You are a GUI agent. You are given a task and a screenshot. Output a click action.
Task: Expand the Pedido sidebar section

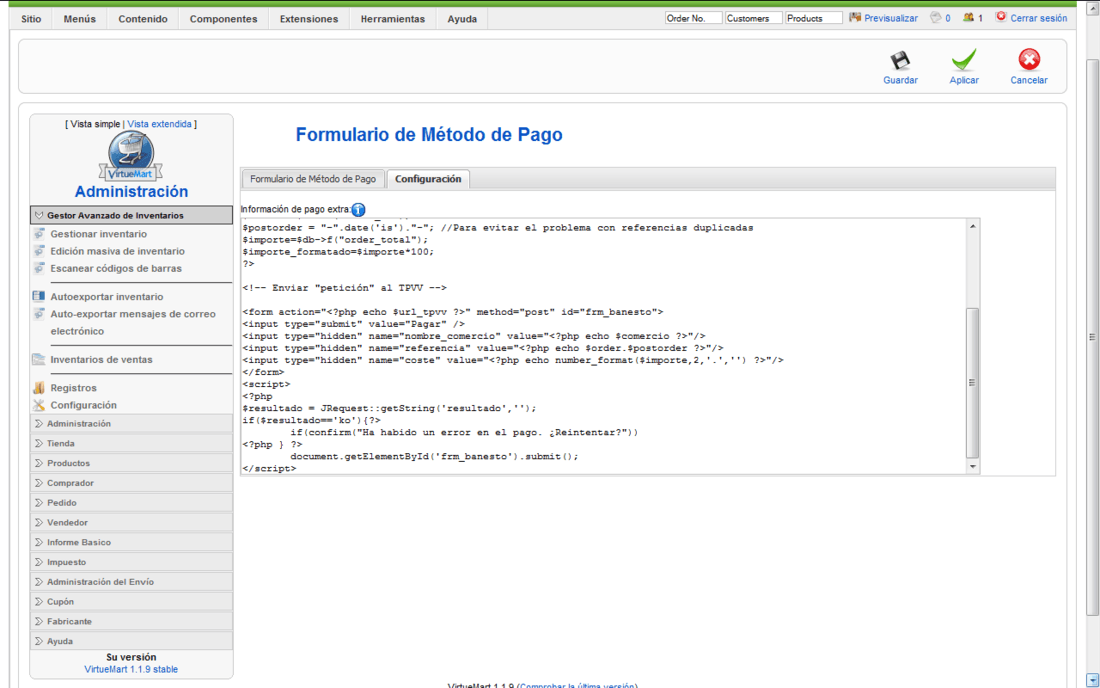(131, 503)
